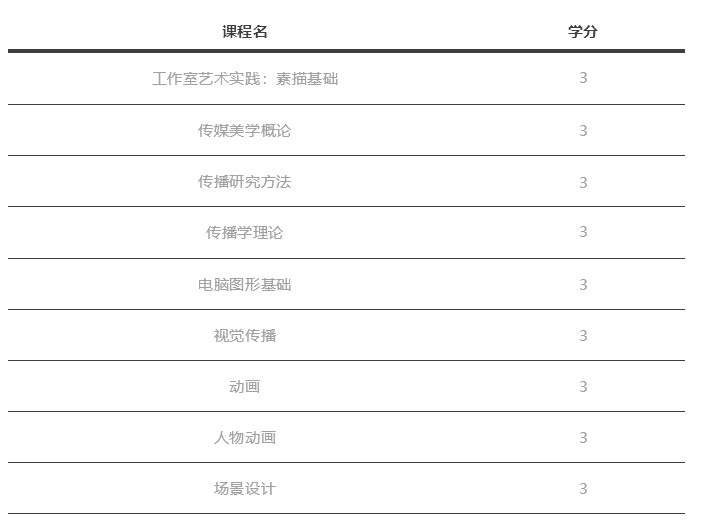Click the 课程名 column header
Image resolution: width=701 pixels, height=526 pixels.
pyautogui.click(x=245, y=31)
